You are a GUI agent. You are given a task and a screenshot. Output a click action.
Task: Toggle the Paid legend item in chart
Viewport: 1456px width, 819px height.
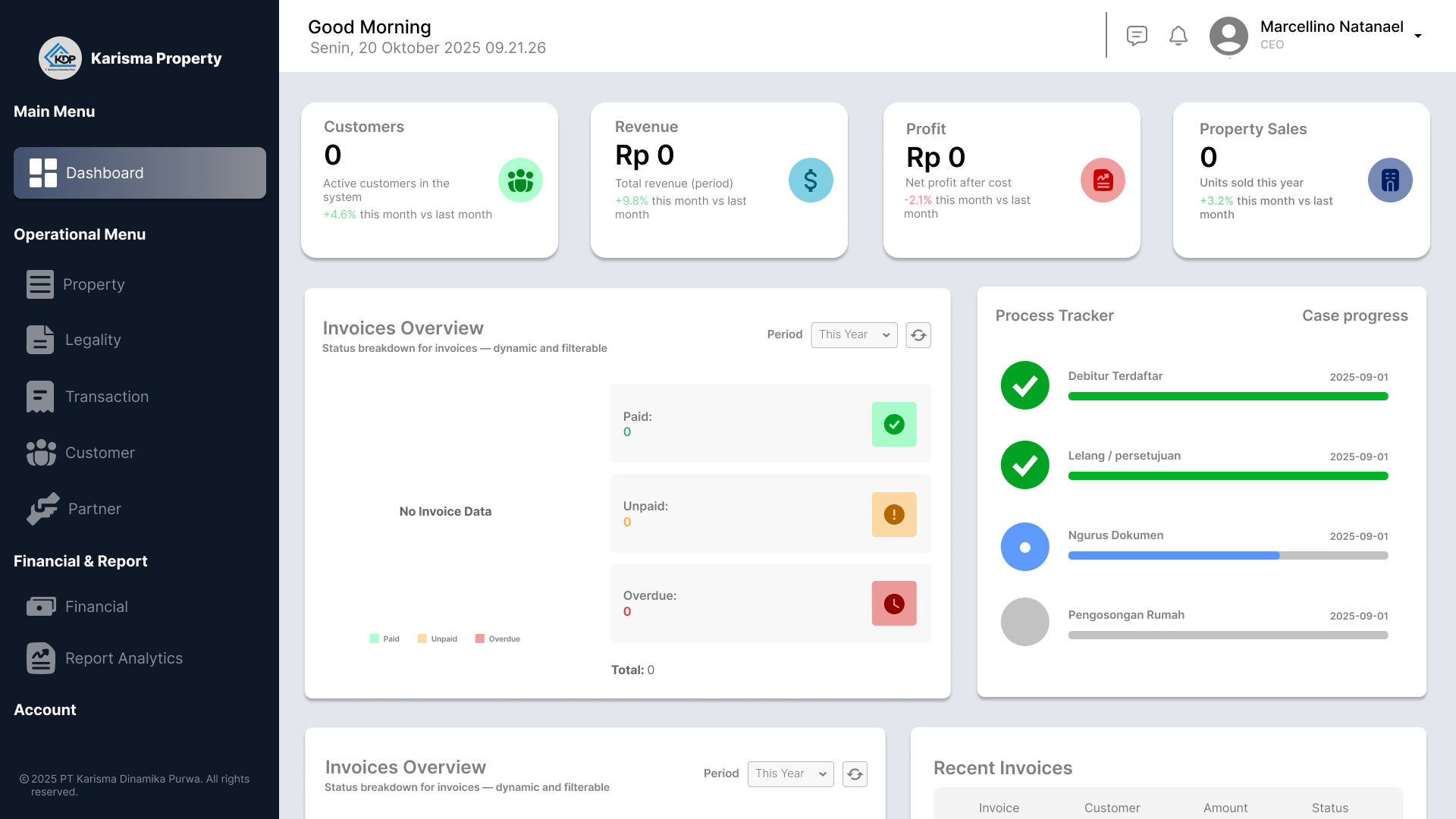tap(384, 639)
